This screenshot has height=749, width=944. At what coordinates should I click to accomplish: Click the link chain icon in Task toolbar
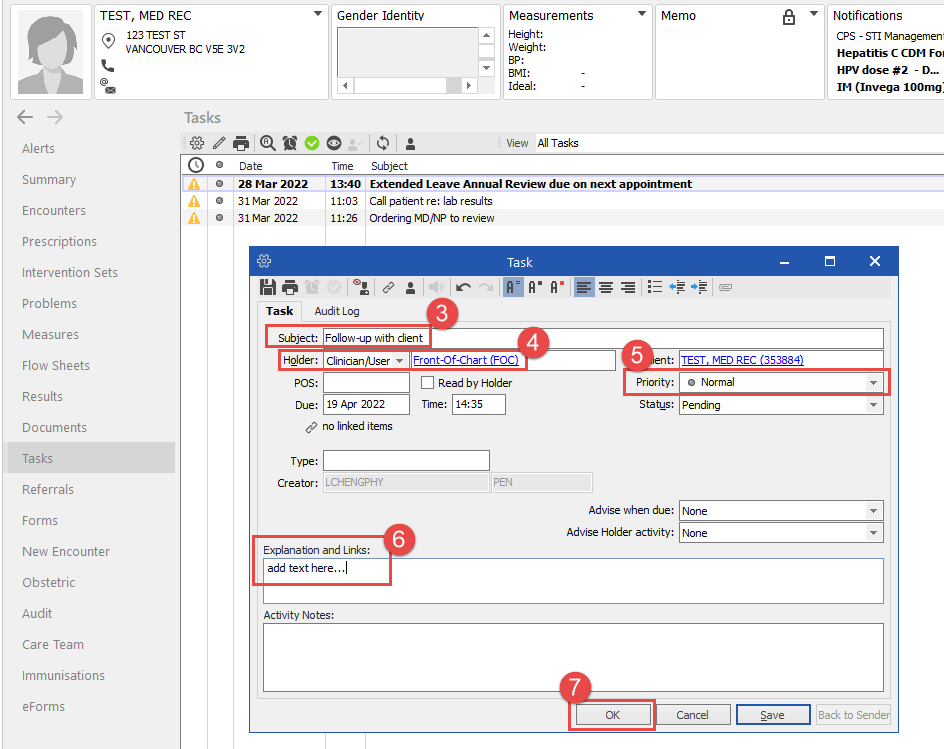[x=388, y=287]
